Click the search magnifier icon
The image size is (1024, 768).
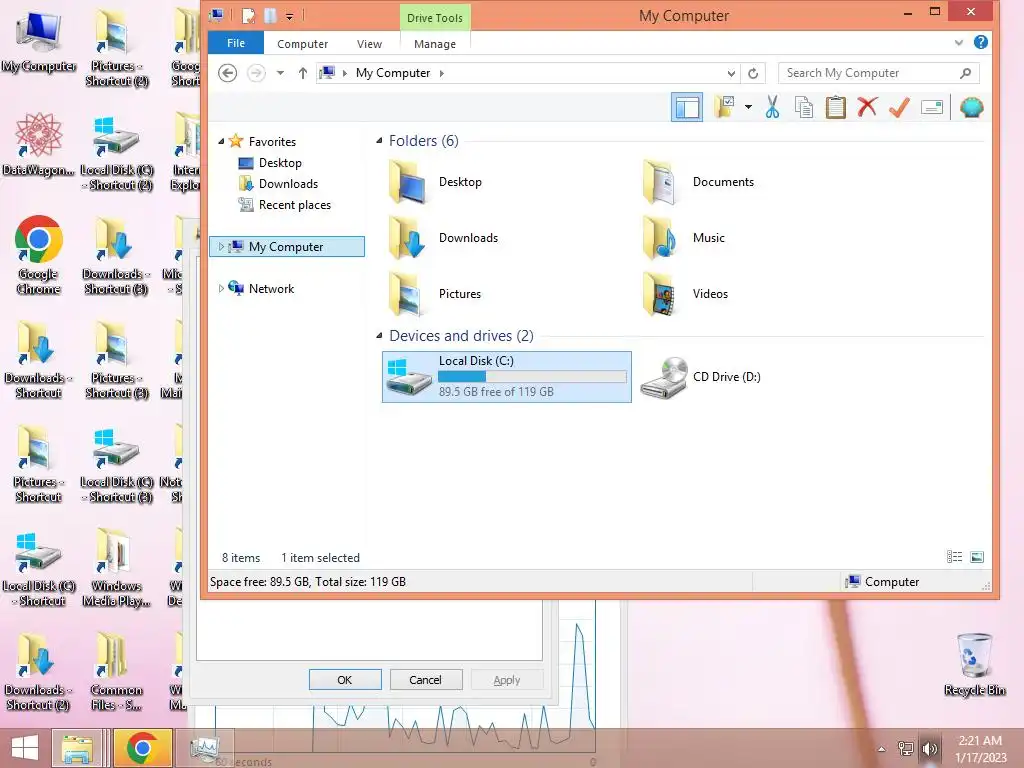(965, 73)
